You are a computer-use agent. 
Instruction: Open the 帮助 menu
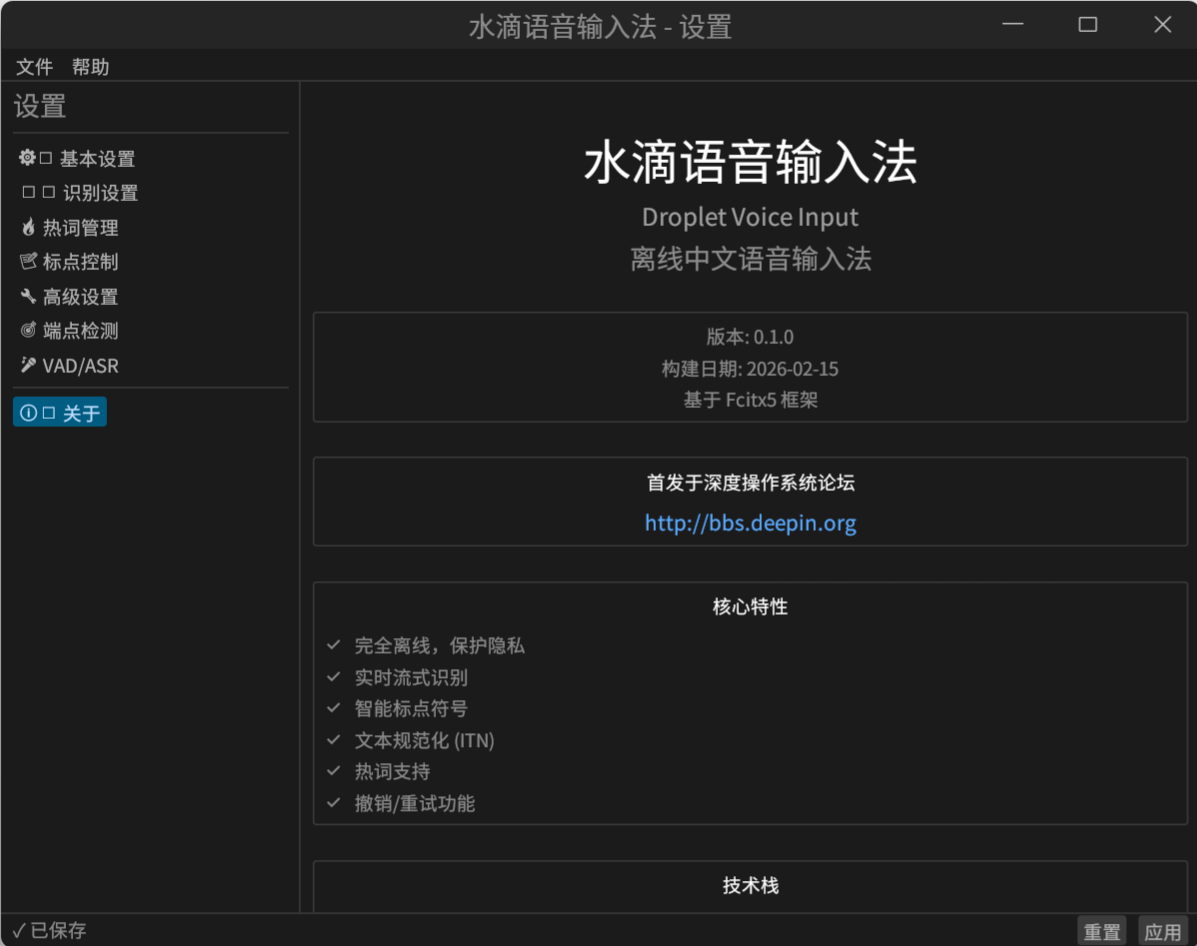click(91, 66)
